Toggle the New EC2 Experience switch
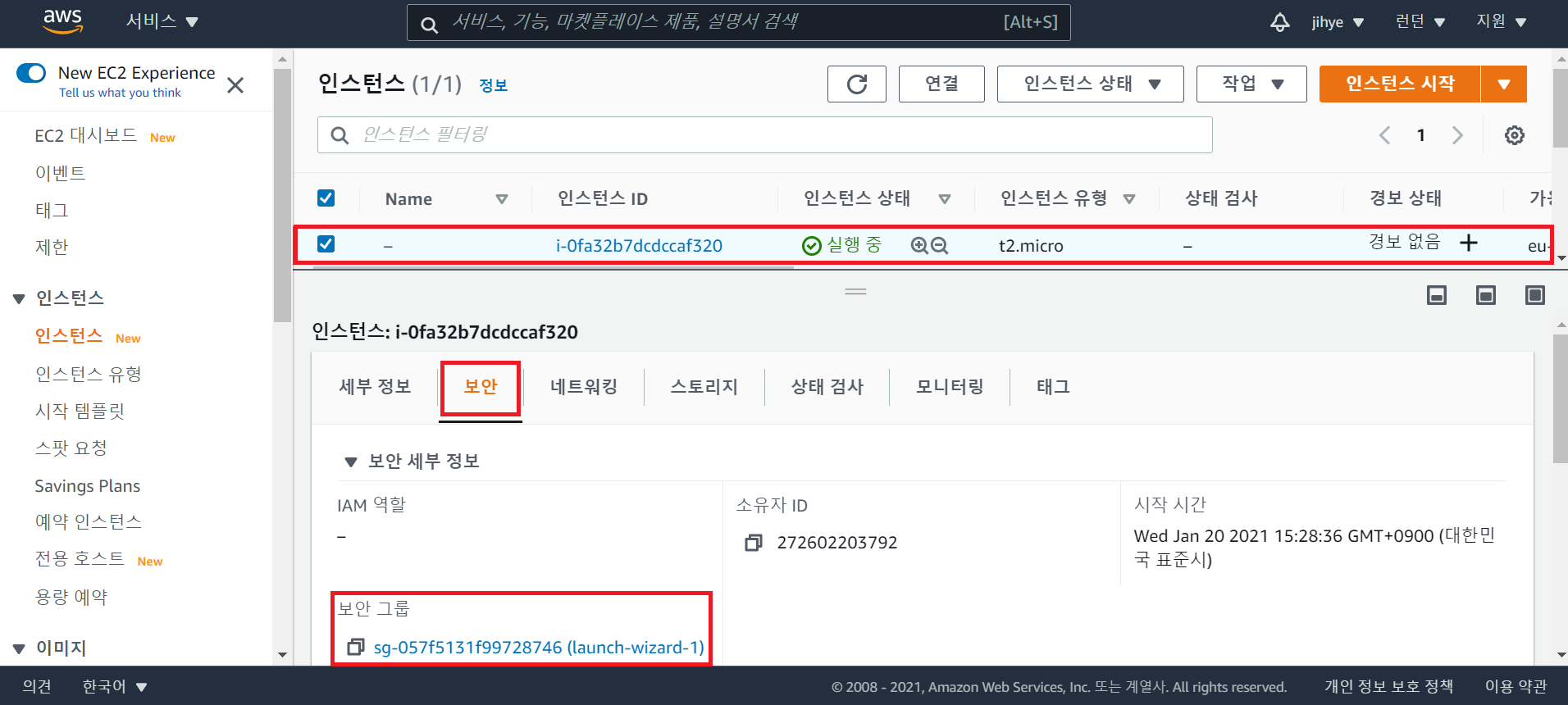This screenshot has height=705, width=1568. pyautogui.click(x=31, y=73)
